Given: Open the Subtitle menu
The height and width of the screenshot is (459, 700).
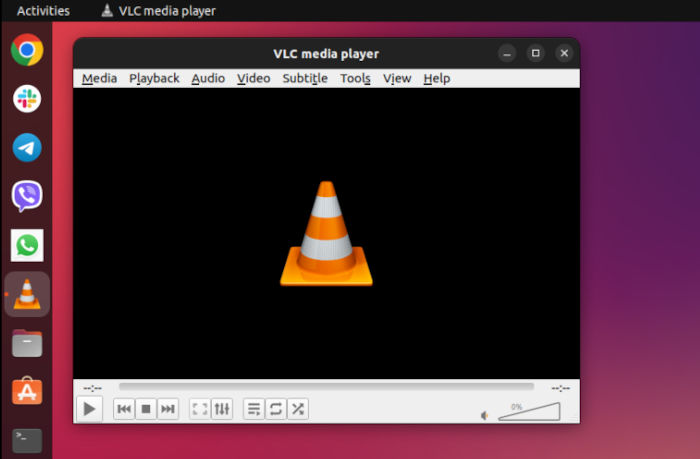Looking at the screenshot, I should pos(305,79).
